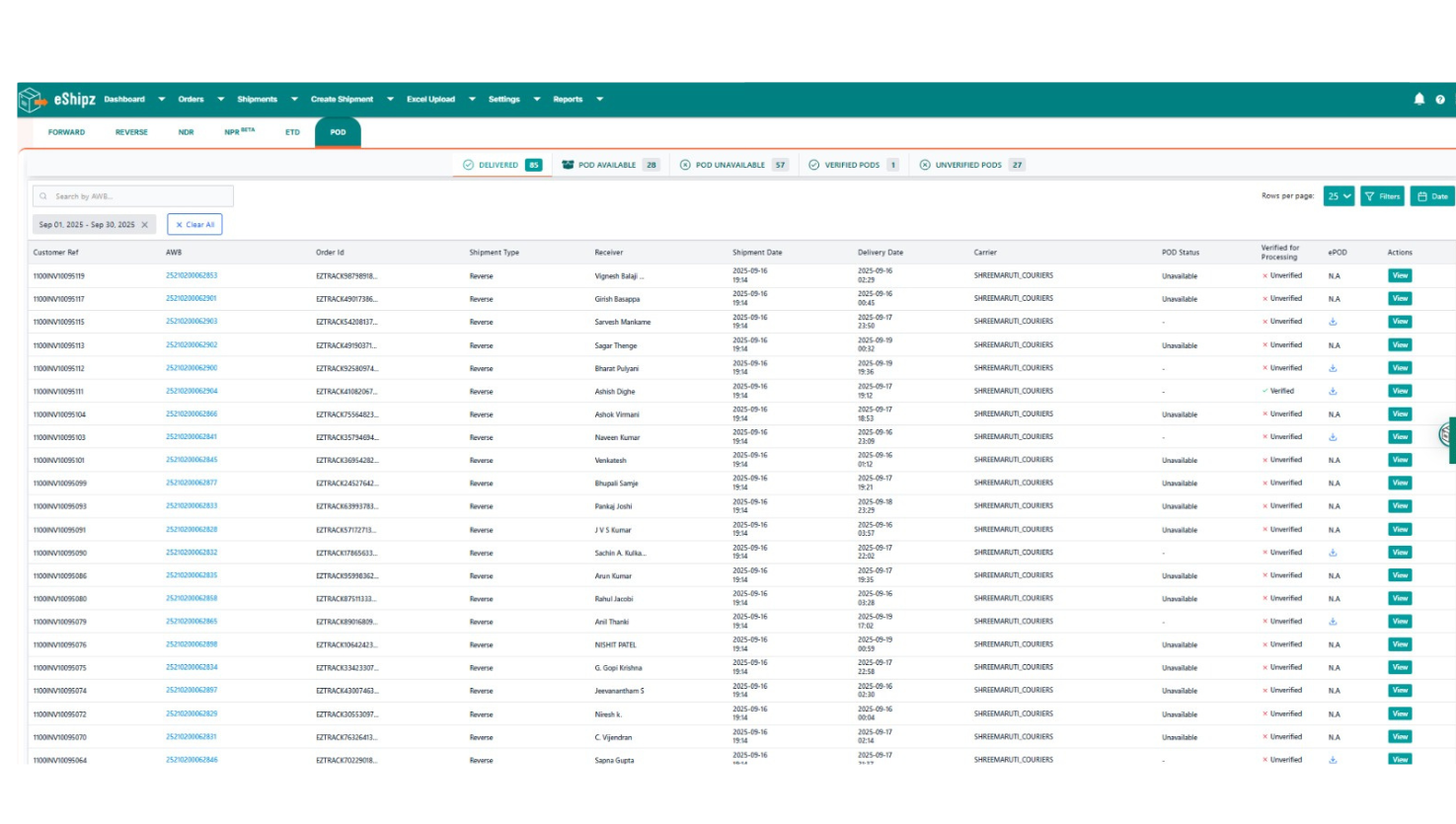Open AWB link 25210200062903
This screenshot has height=824, width=1456.
(x=192, y=322)
